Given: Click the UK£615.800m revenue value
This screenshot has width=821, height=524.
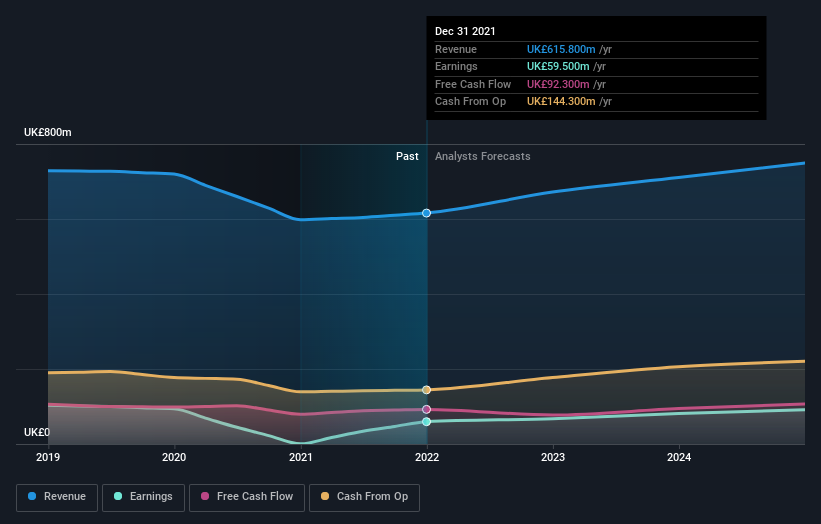Looking at the screenshot, I should point(561,49).
